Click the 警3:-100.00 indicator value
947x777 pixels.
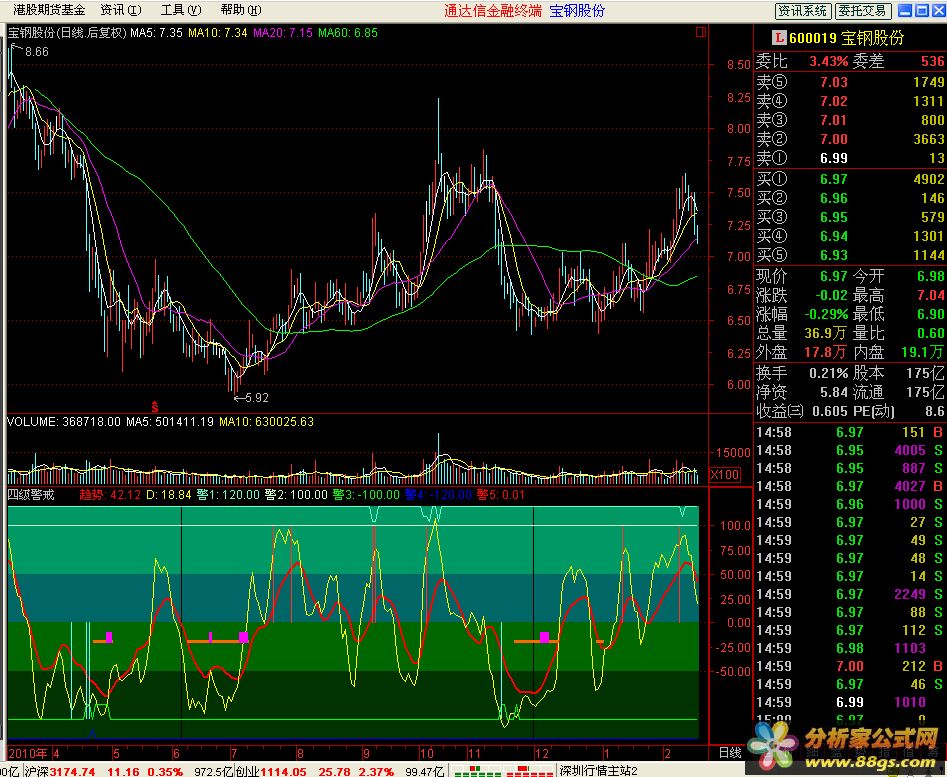366,495
